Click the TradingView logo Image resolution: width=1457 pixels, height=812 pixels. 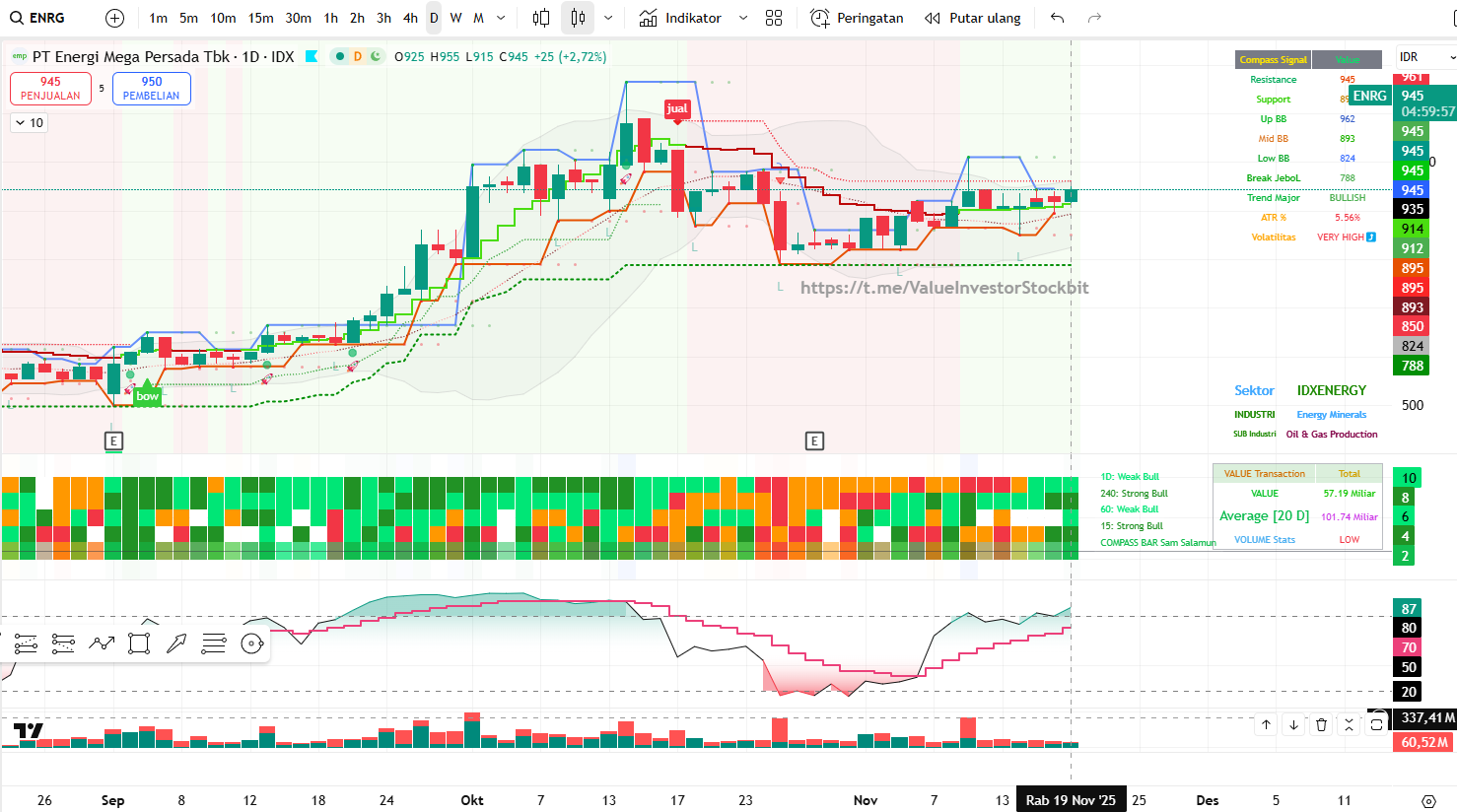click(28, 731)
